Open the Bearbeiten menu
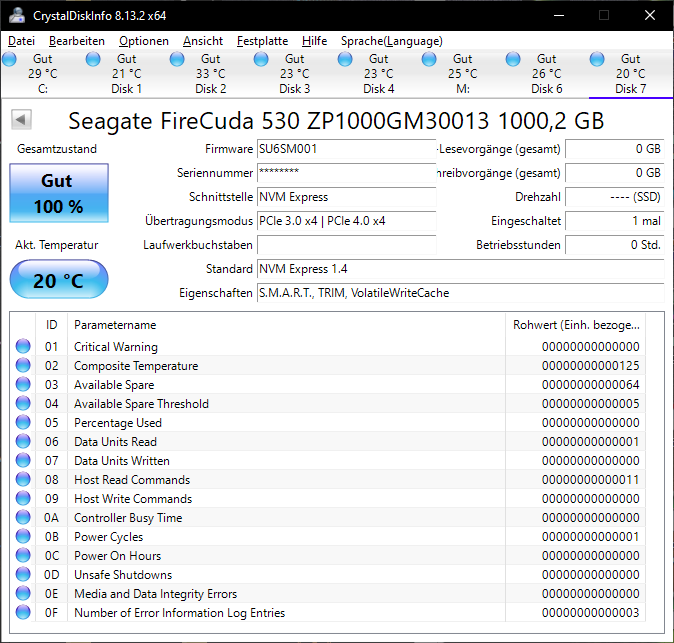674x643 pixels. click(77, 41)
